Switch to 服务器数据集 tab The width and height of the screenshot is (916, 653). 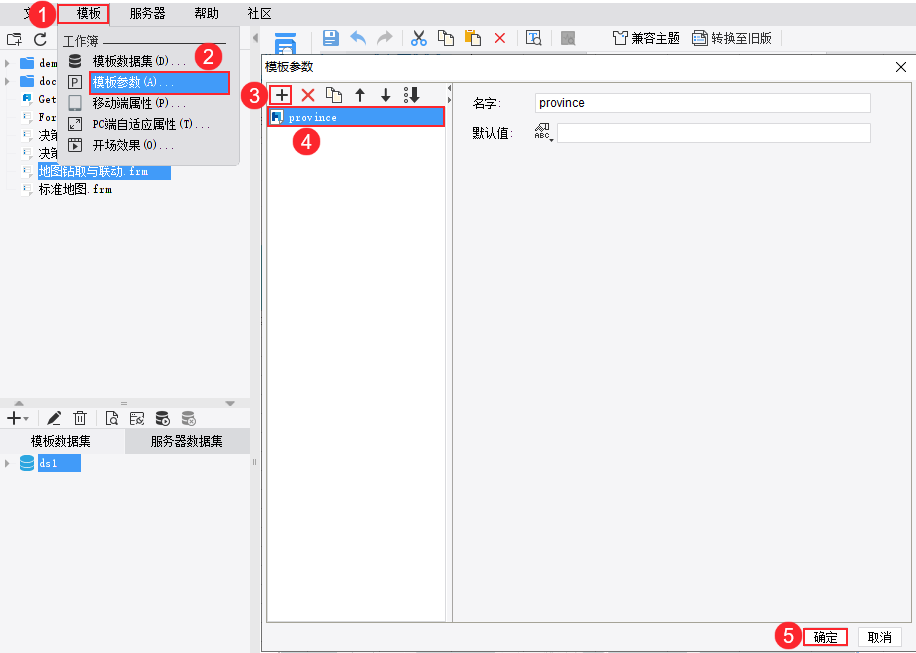point(187,442)
